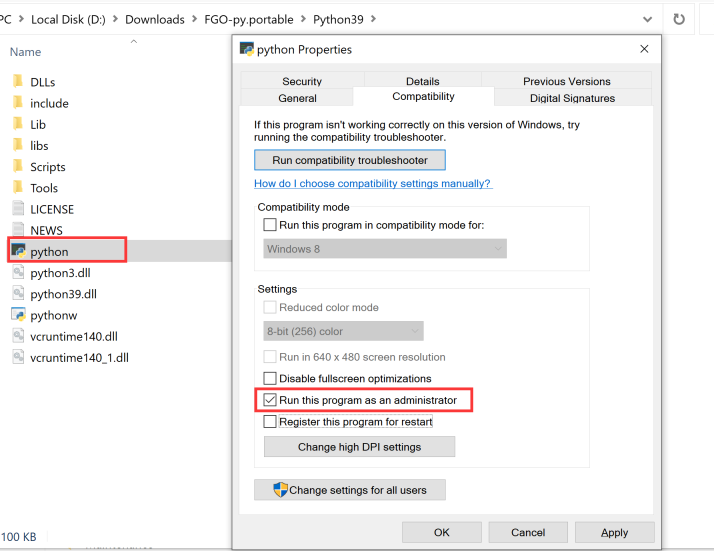Go to Local Disk (D:) in address path
The image size is (714, 551).
click(68, 19)
